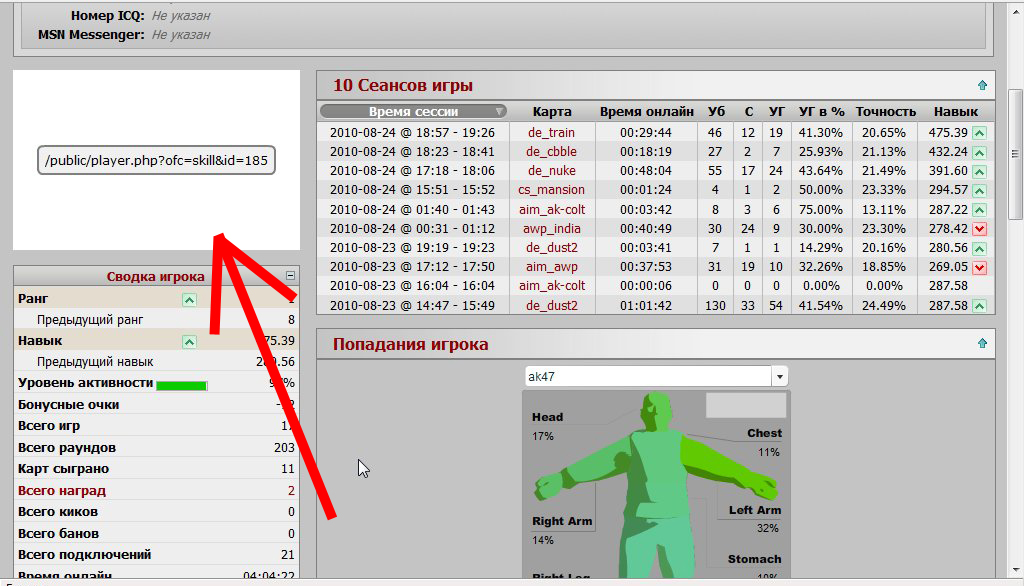1024x586 pixels.
Task: Sort sessions by Время сессии column
Action: tap(413, 112)
